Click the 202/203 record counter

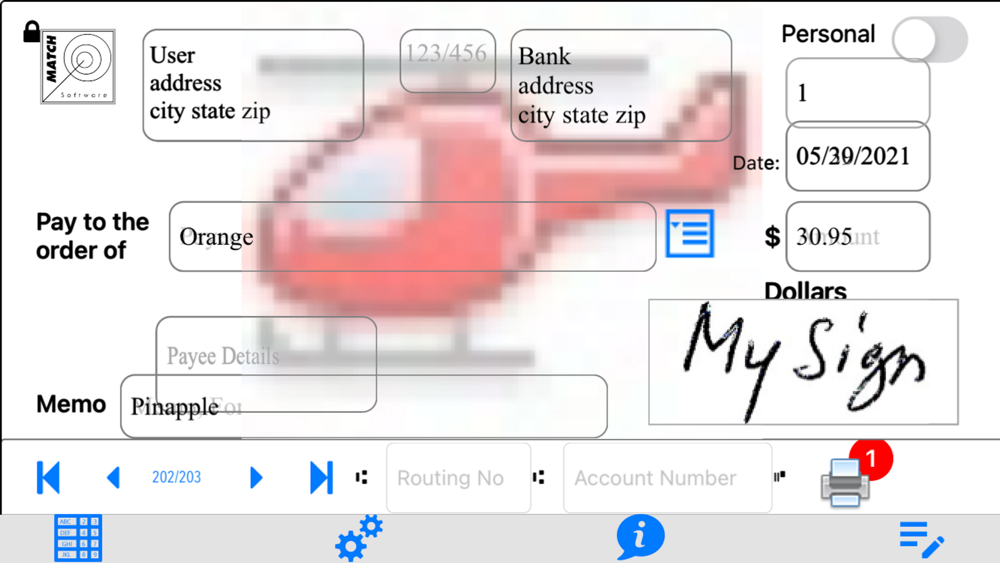(177, 478)
